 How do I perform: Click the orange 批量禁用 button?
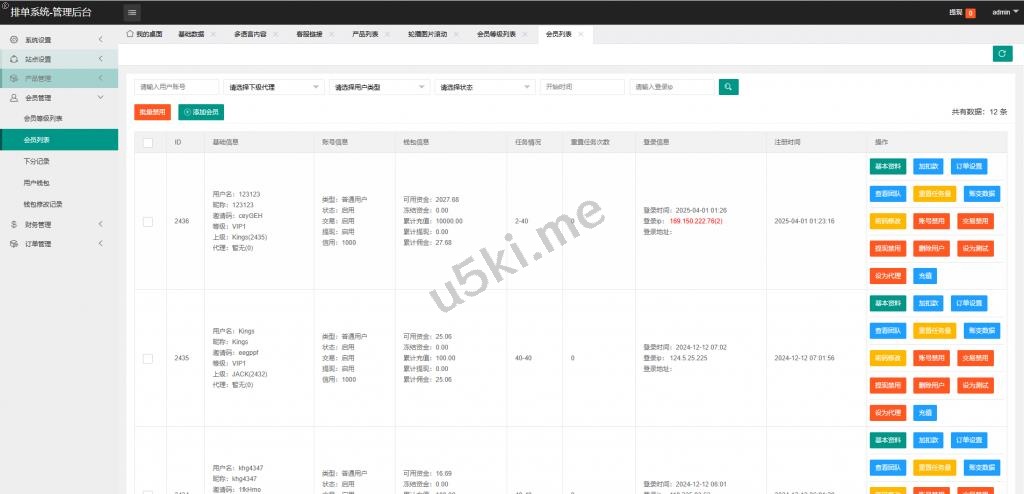[152, 112]
